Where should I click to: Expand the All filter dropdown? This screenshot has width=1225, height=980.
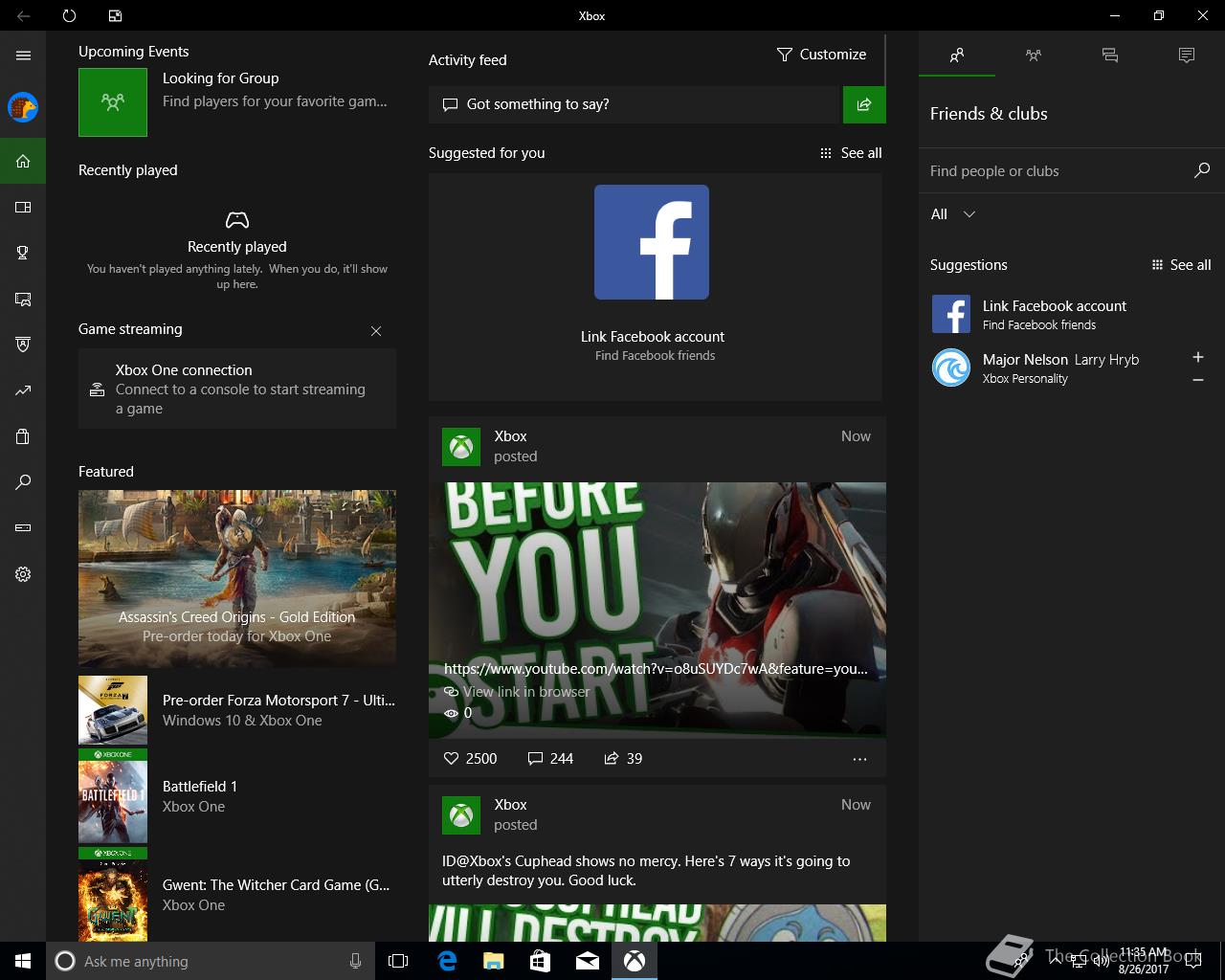pos(953,214)
